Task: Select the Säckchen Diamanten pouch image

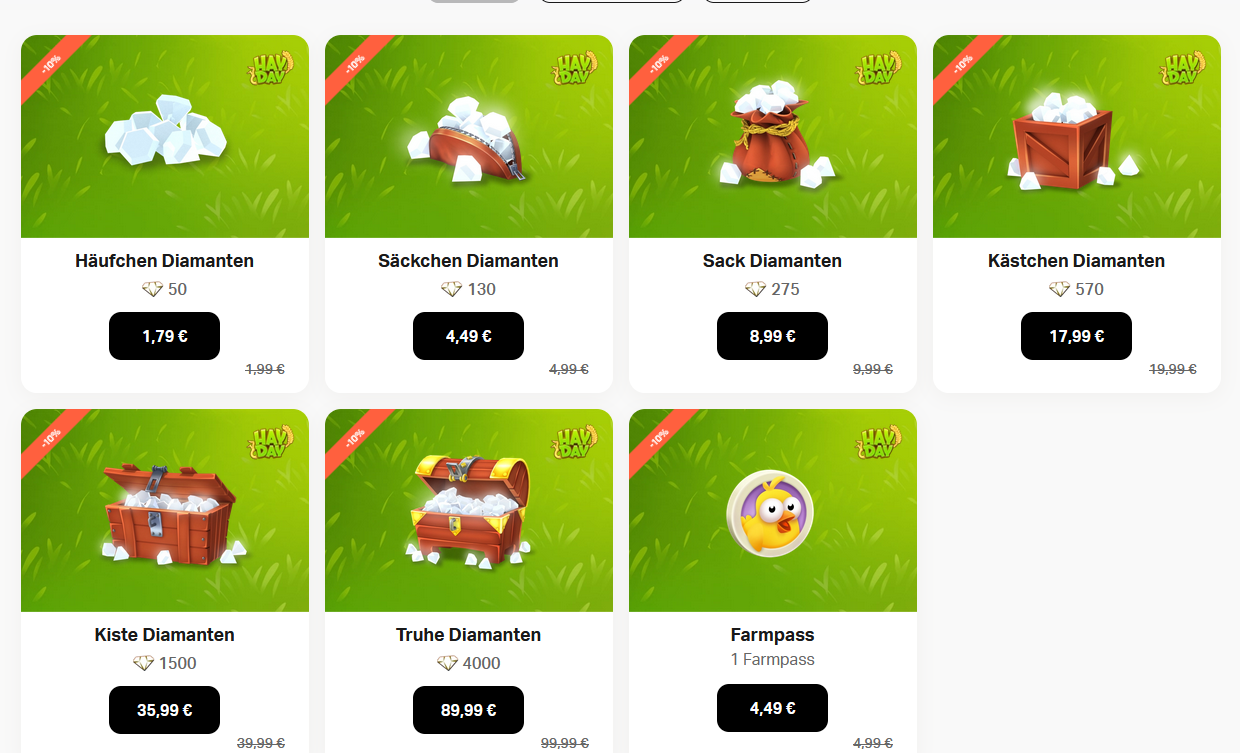Action: point(468,139)
